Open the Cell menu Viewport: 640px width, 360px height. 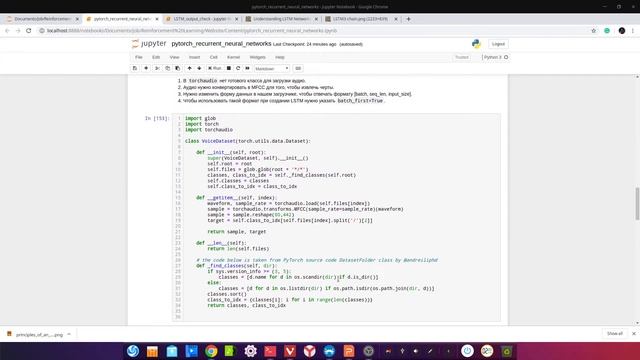pyautogui.click(x=213, y=57)
